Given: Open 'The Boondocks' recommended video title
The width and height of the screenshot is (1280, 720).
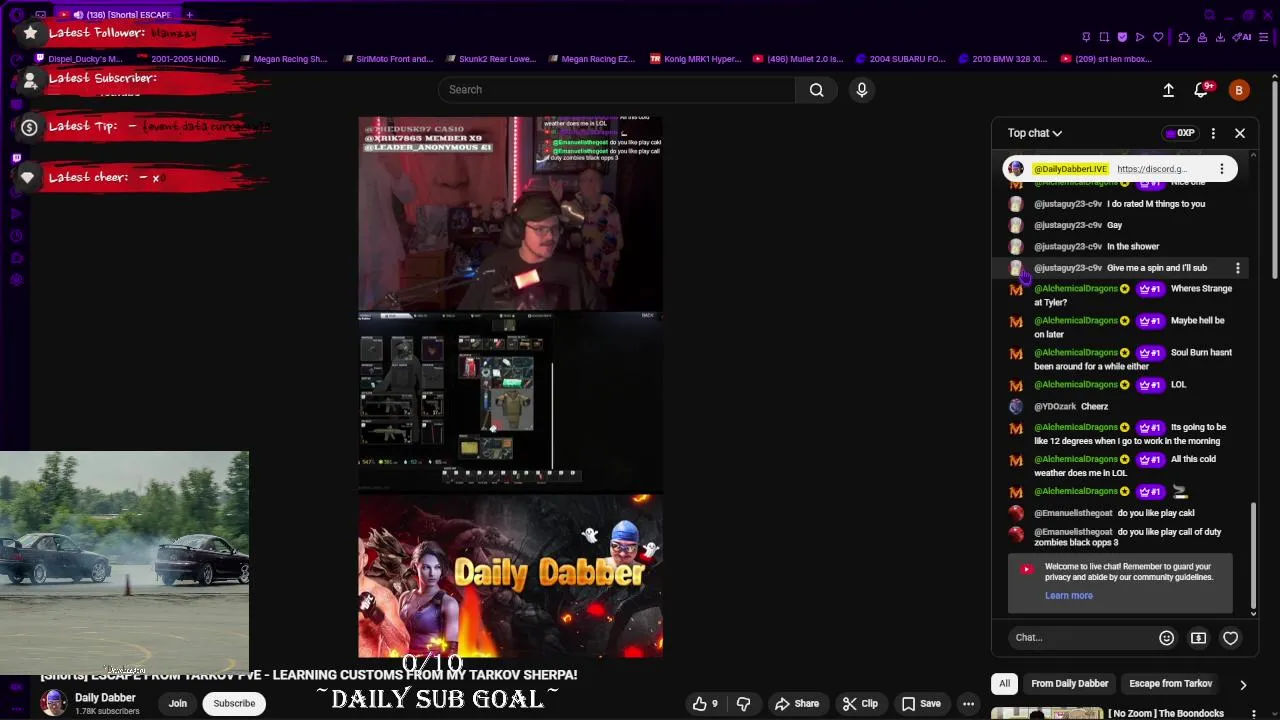Looking at the screenshot, I should [1166, 714].
